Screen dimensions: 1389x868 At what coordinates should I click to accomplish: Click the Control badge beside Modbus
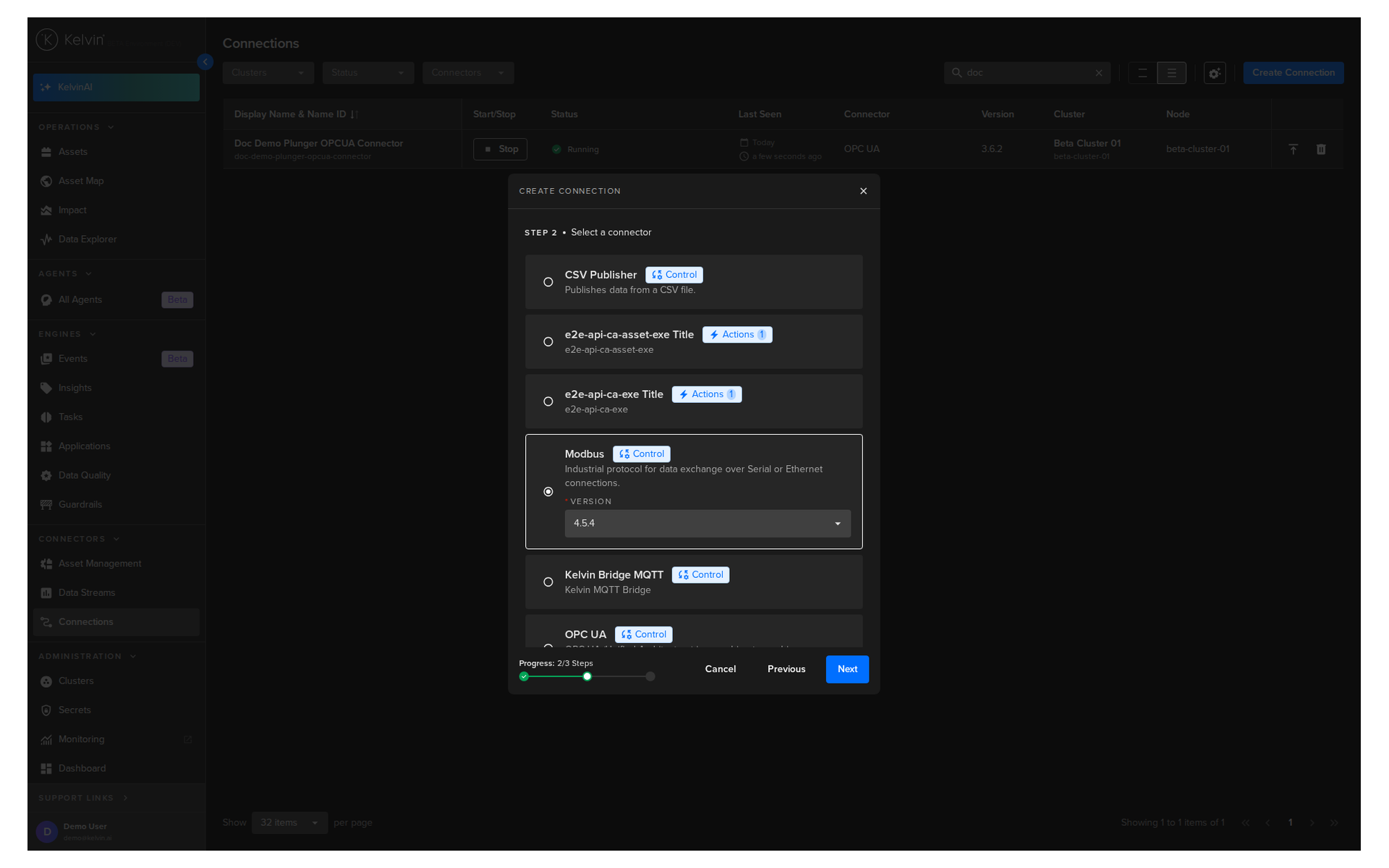point(642,454)
